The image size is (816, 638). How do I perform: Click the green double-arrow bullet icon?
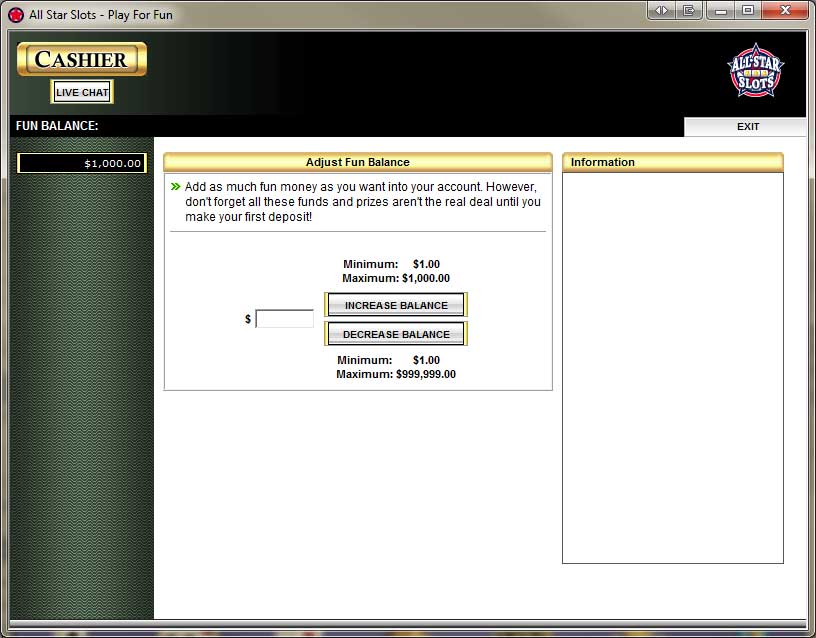click(175, 186)
